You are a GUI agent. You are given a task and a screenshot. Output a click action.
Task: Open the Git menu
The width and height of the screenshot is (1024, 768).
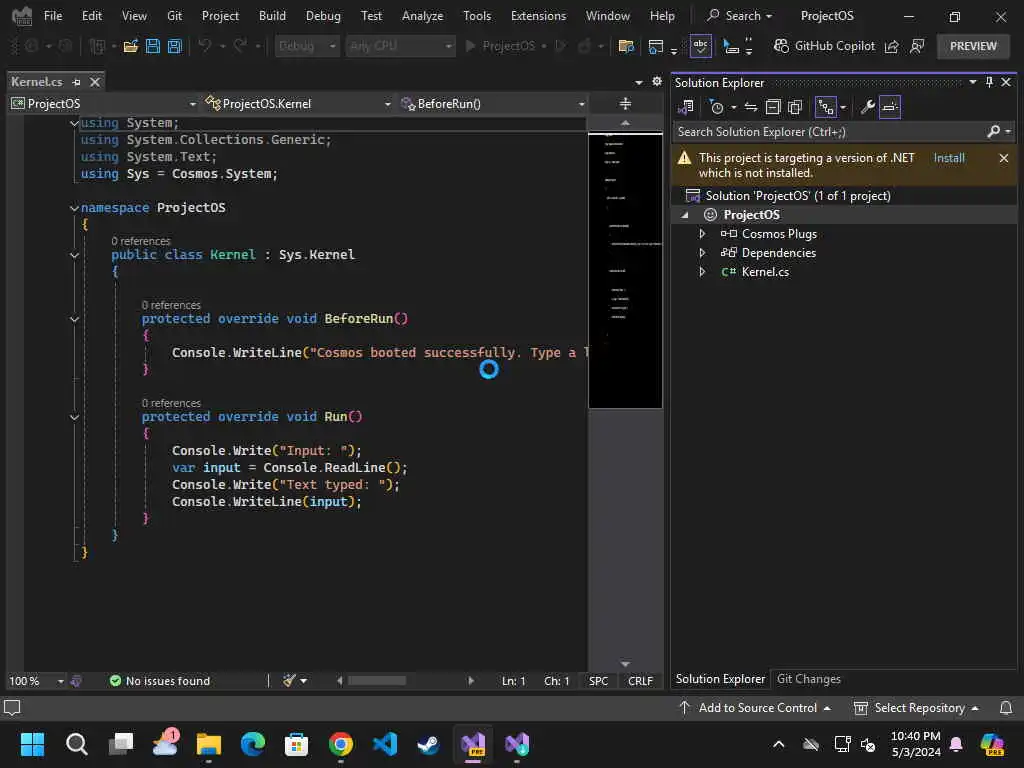(x=174, y=16)
